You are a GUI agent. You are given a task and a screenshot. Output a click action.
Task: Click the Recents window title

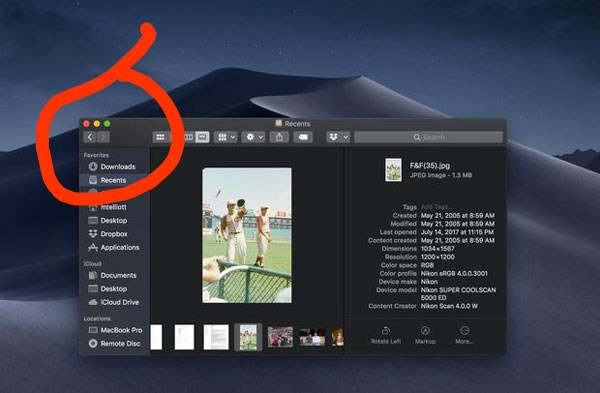coord(297,124)
